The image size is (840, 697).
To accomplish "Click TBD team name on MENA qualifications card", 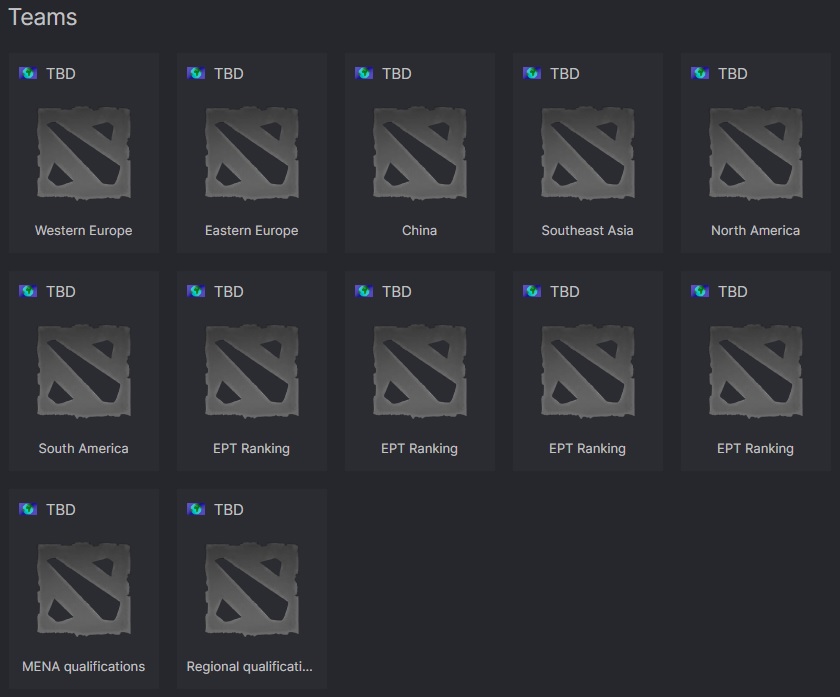I will (x=61, y=509).
